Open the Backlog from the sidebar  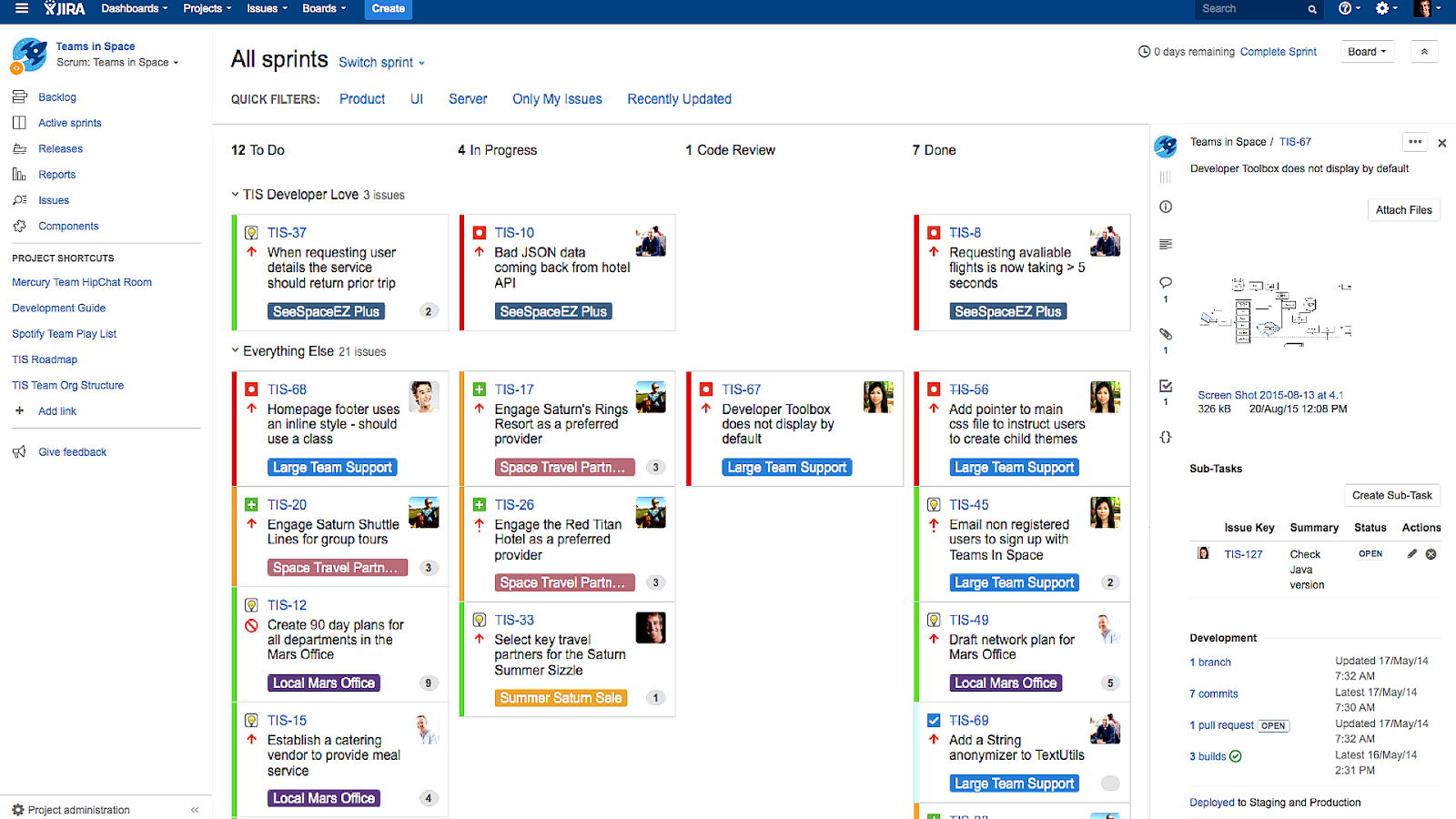[57, 96]
